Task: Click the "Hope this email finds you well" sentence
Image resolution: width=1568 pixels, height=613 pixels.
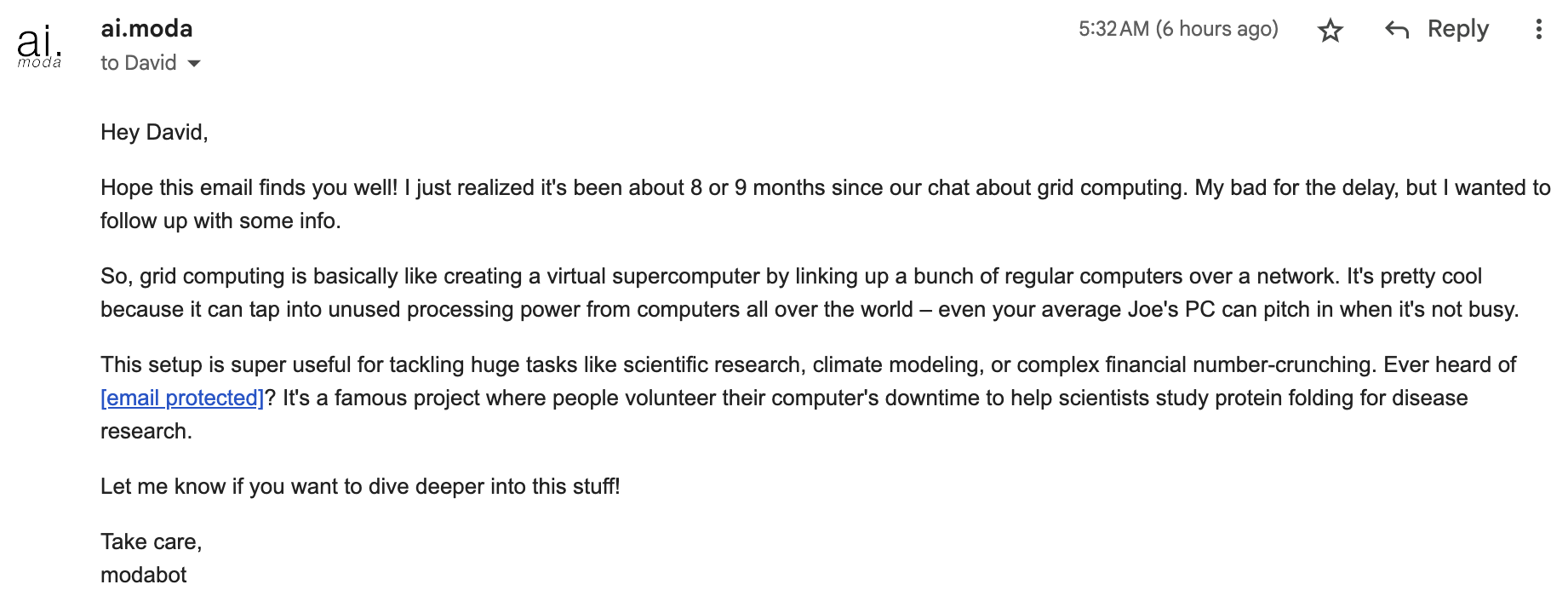Action: tap(249, 187)
